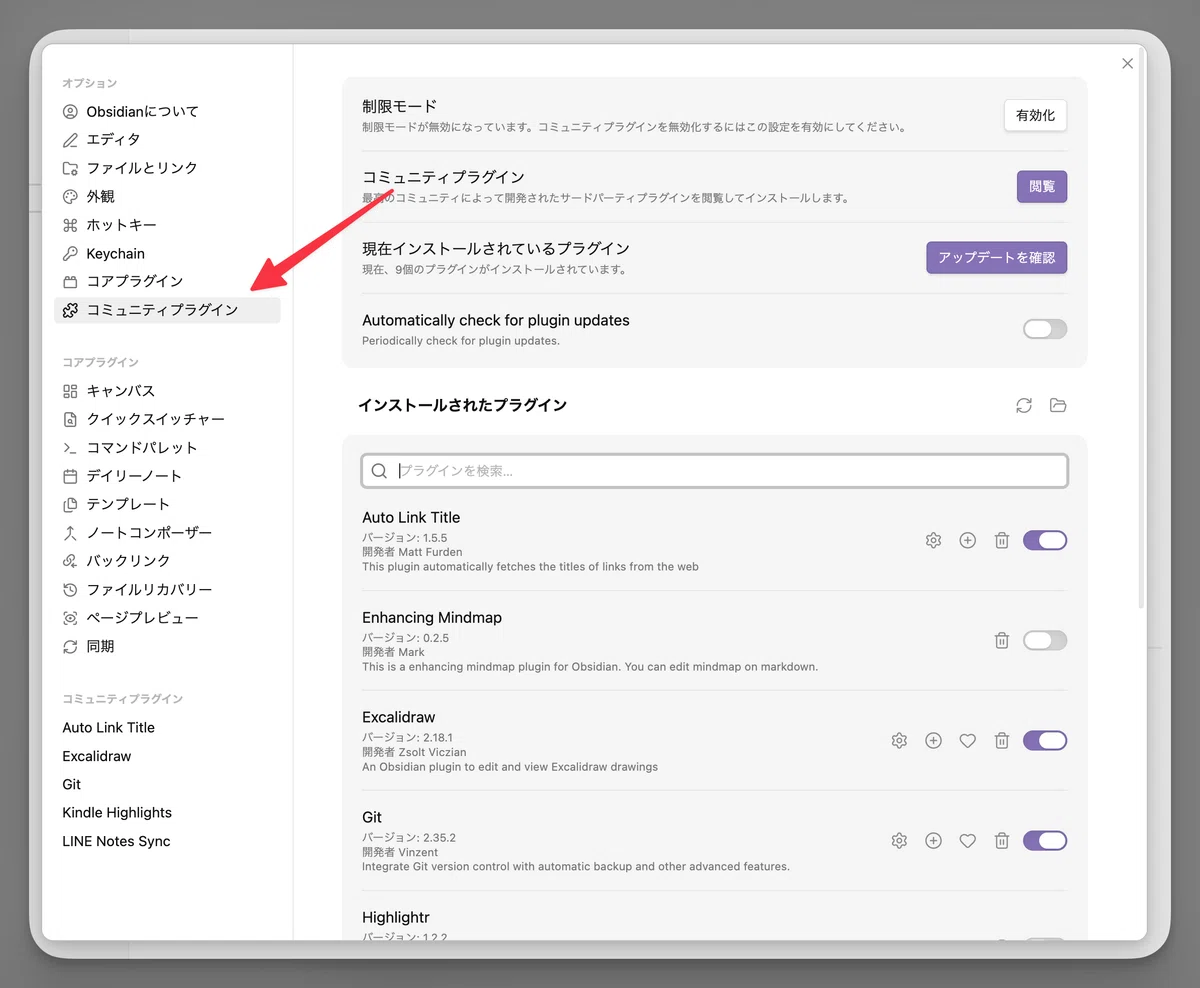This screenshot has width=1200, height=988.
Task: Open Excalidraw settings gear
Action: [x=899, y=741]
